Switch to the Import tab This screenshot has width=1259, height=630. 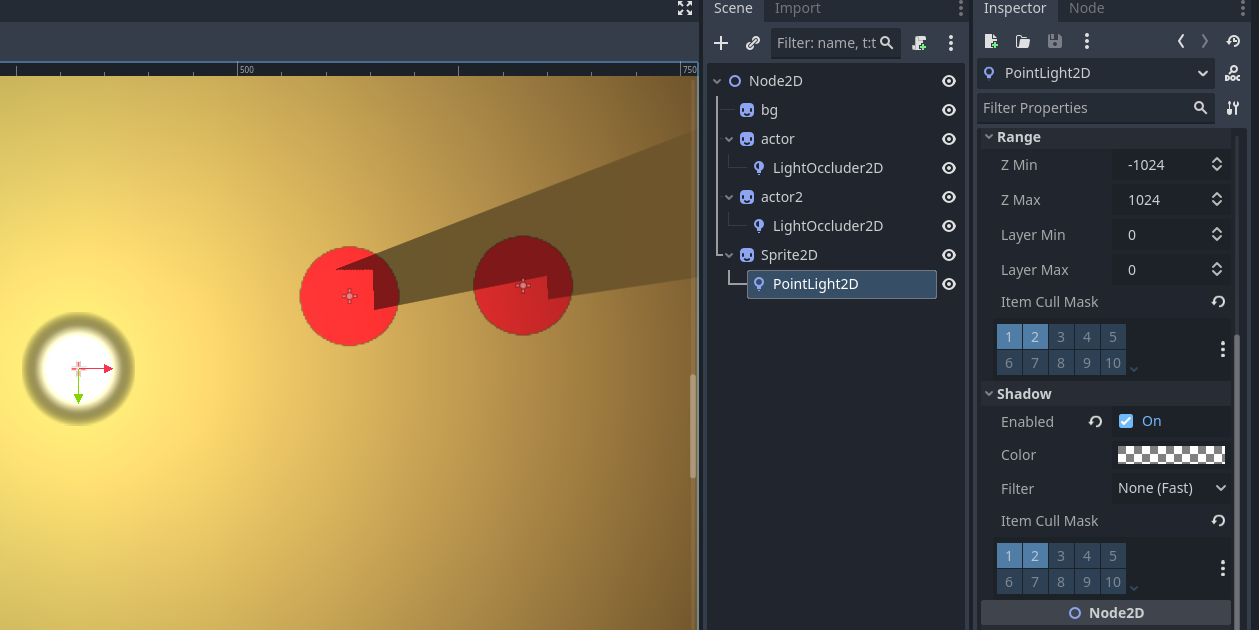coord(797,9)
